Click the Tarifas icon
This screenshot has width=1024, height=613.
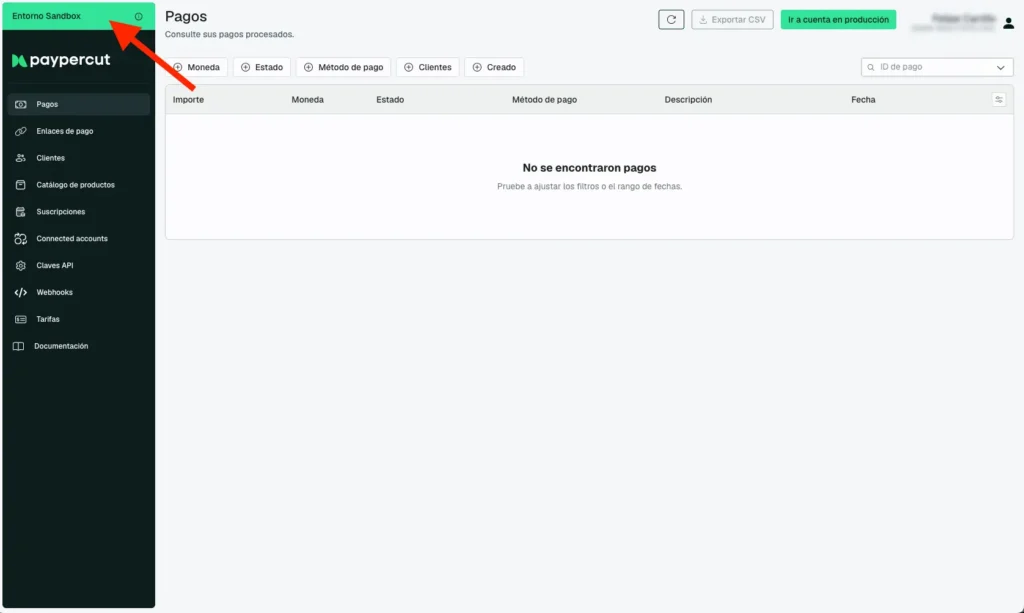pyautogui.click(x=20, y=319)
